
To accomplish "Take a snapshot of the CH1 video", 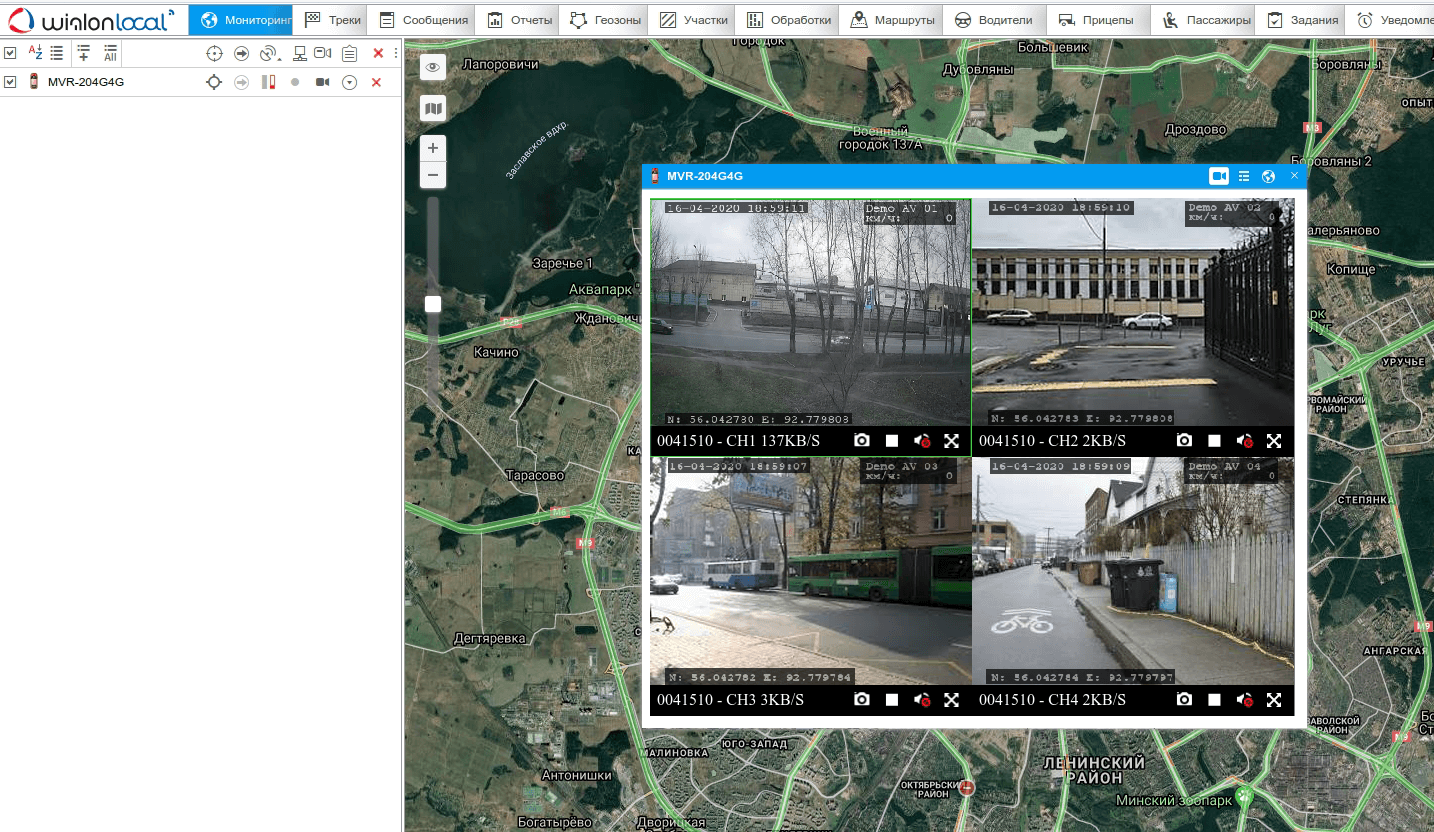I will coord(862,440).
